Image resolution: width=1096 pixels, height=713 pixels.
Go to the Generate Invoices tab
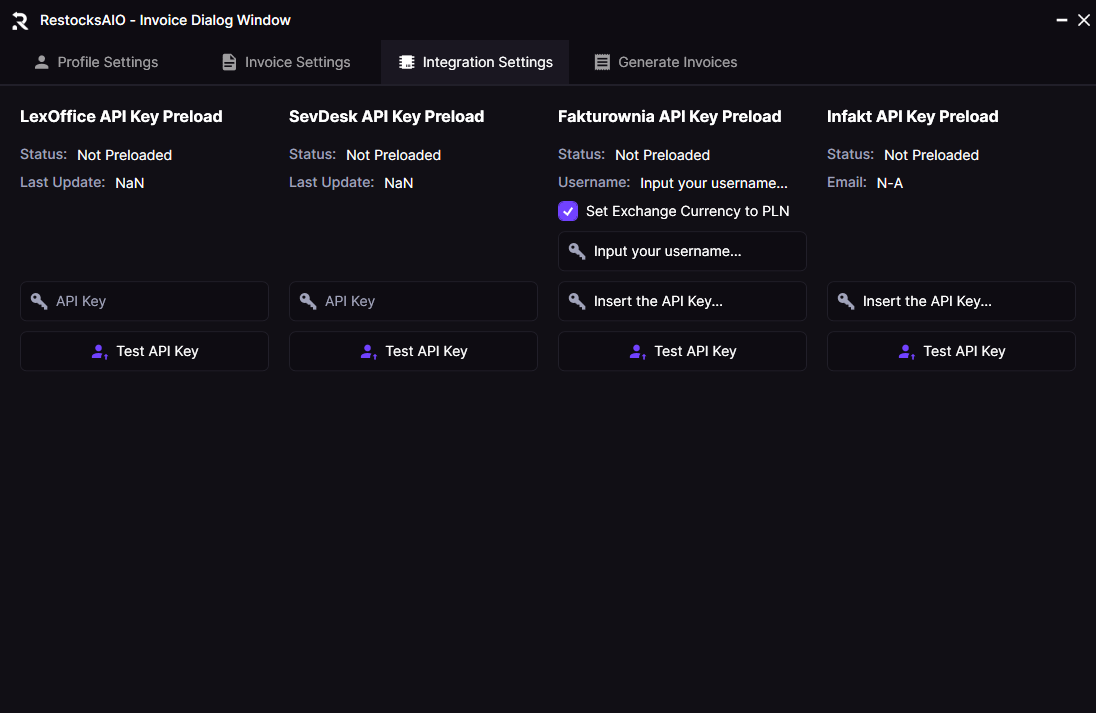point(665,62)
